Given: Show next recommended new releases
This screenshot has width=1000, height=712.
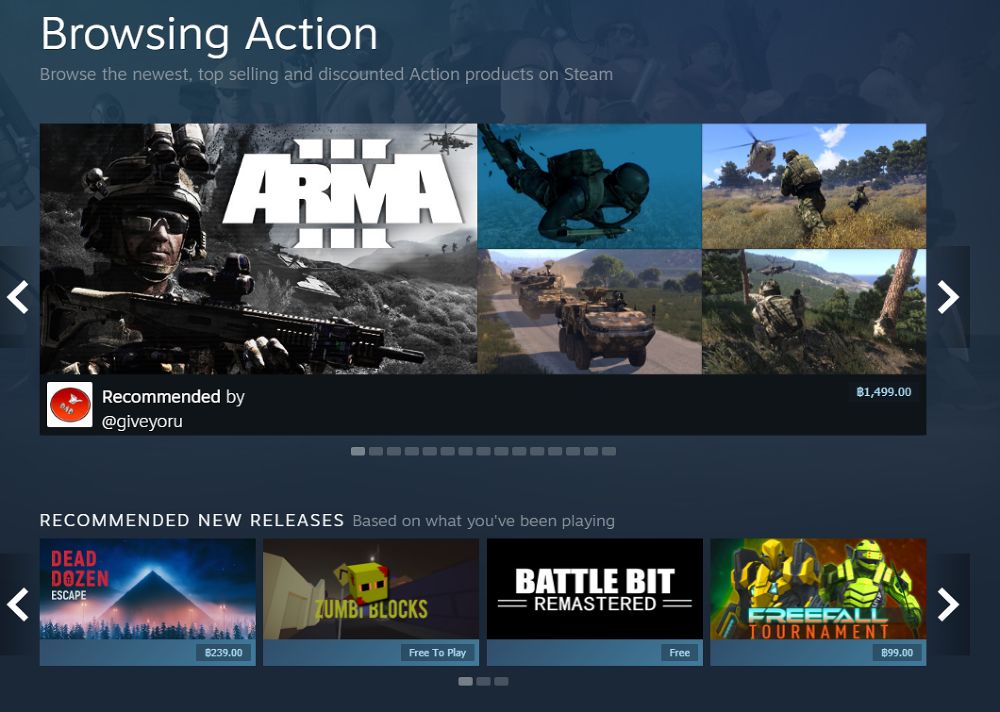Looking at the screenshot, I should pyautogui.click(x=948, y=604).
